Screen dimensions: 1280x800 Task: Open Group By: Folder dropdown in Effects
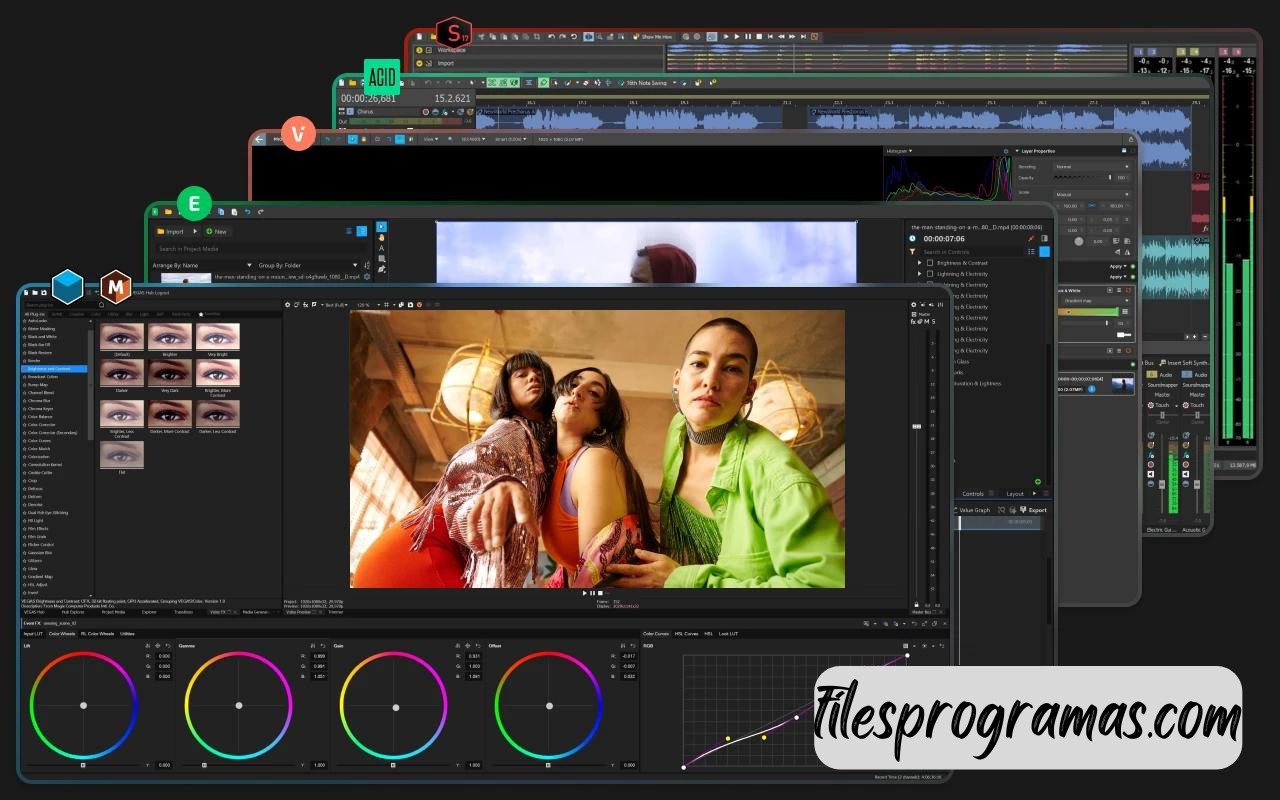(x=308, y=265)
